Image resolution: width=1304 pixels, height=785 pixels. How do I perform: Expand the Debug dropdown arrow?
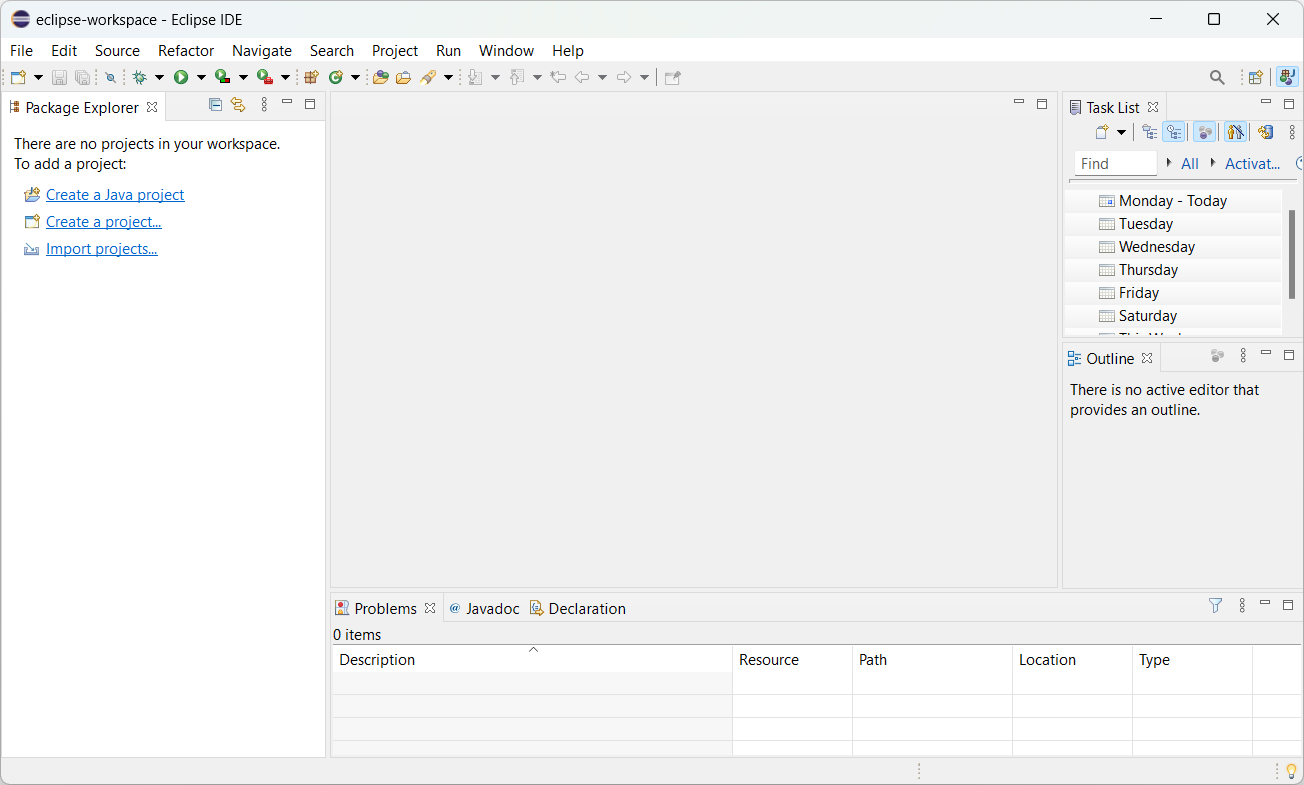coord(159,77)
